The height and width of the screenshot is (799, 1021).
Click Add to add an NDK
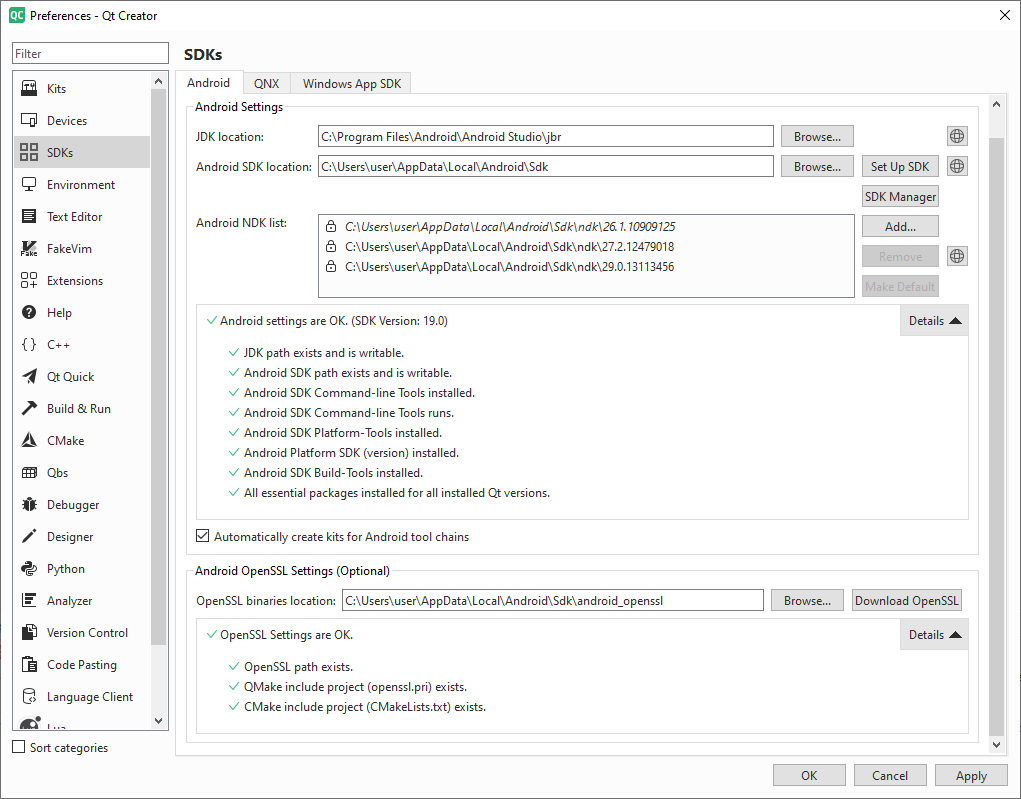(x=900, y=227)
